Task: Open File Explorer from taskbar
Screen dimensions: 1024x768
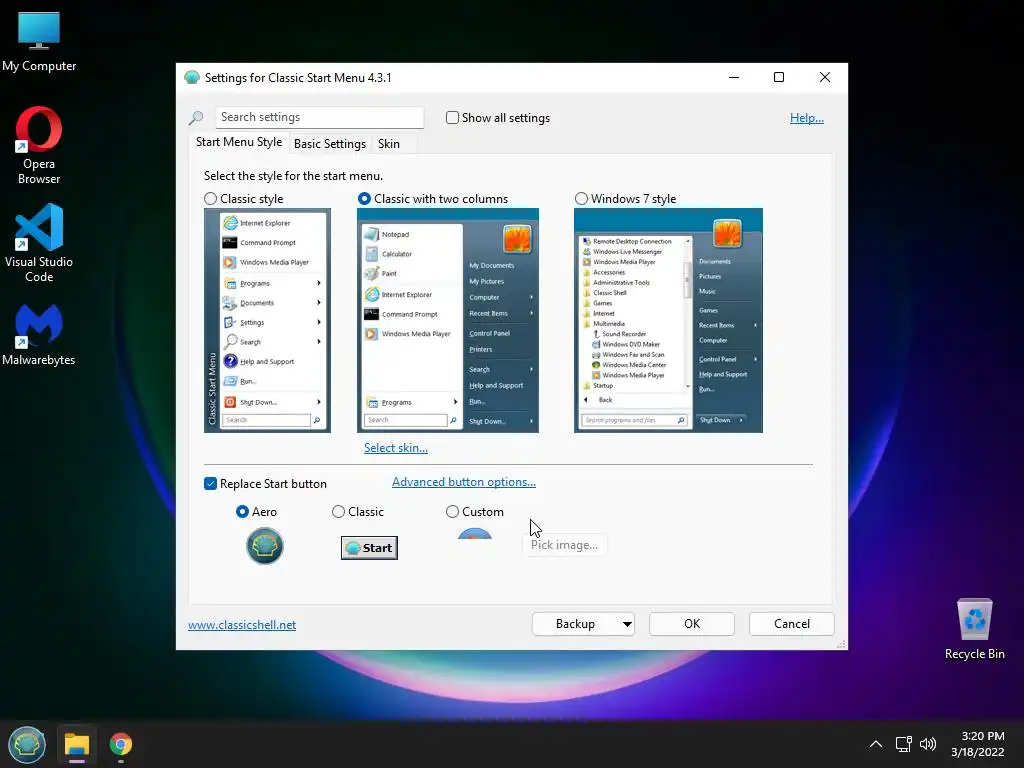Action: tap(76, 744)
